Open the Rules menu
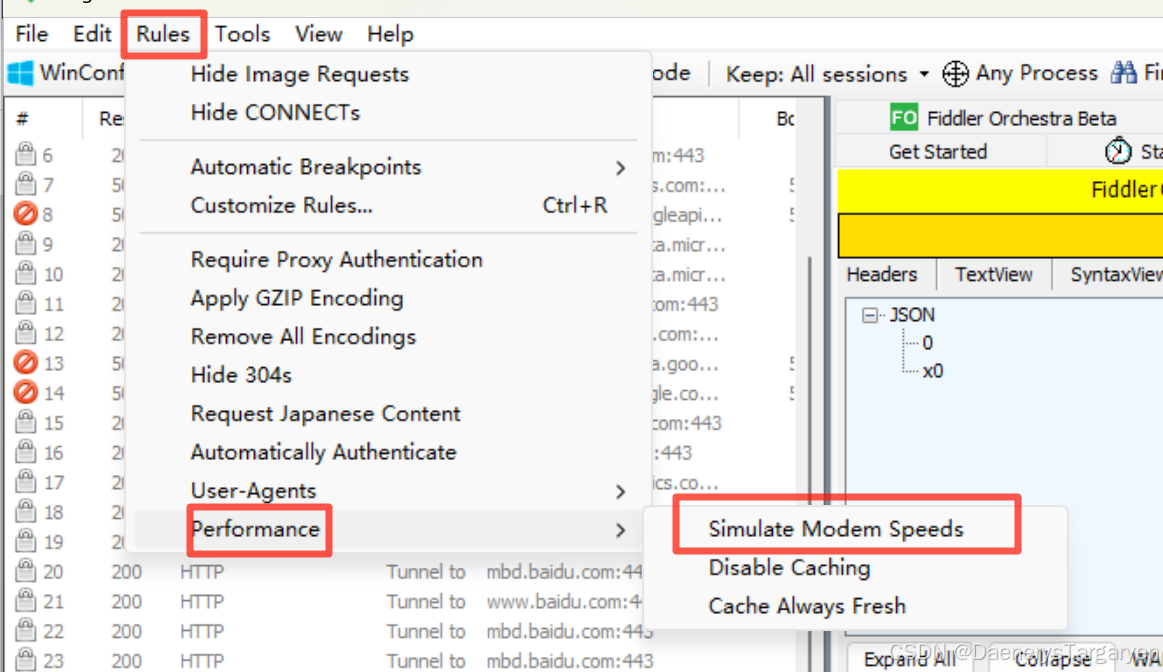 163,34
